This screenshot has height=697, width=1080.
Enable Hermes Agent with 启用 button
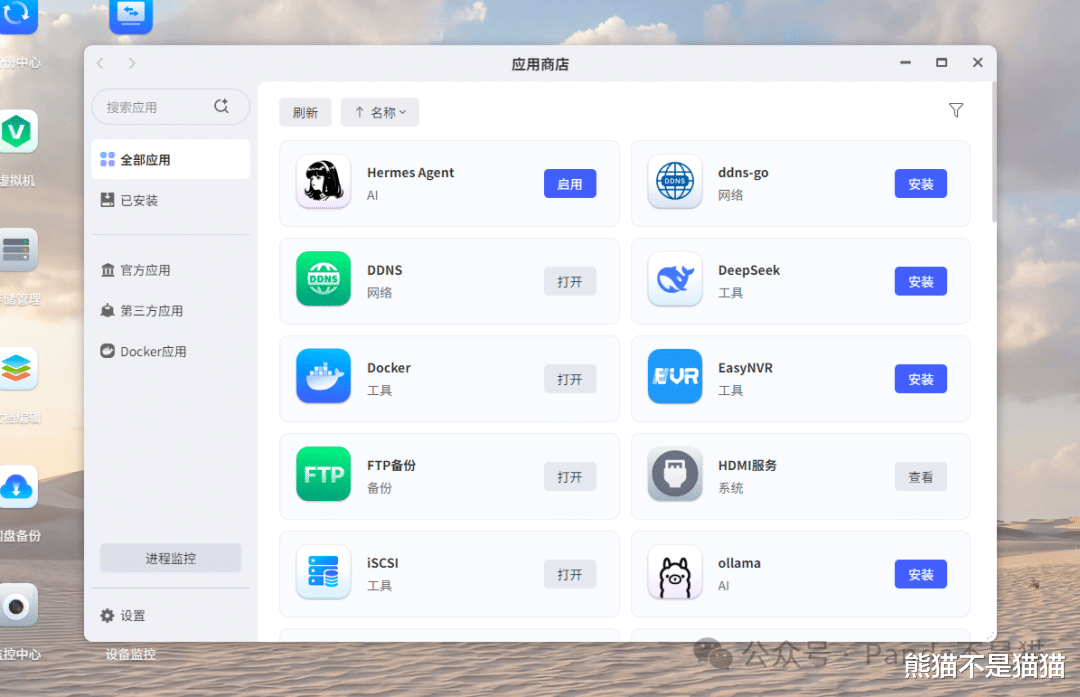tap(570, 184)
